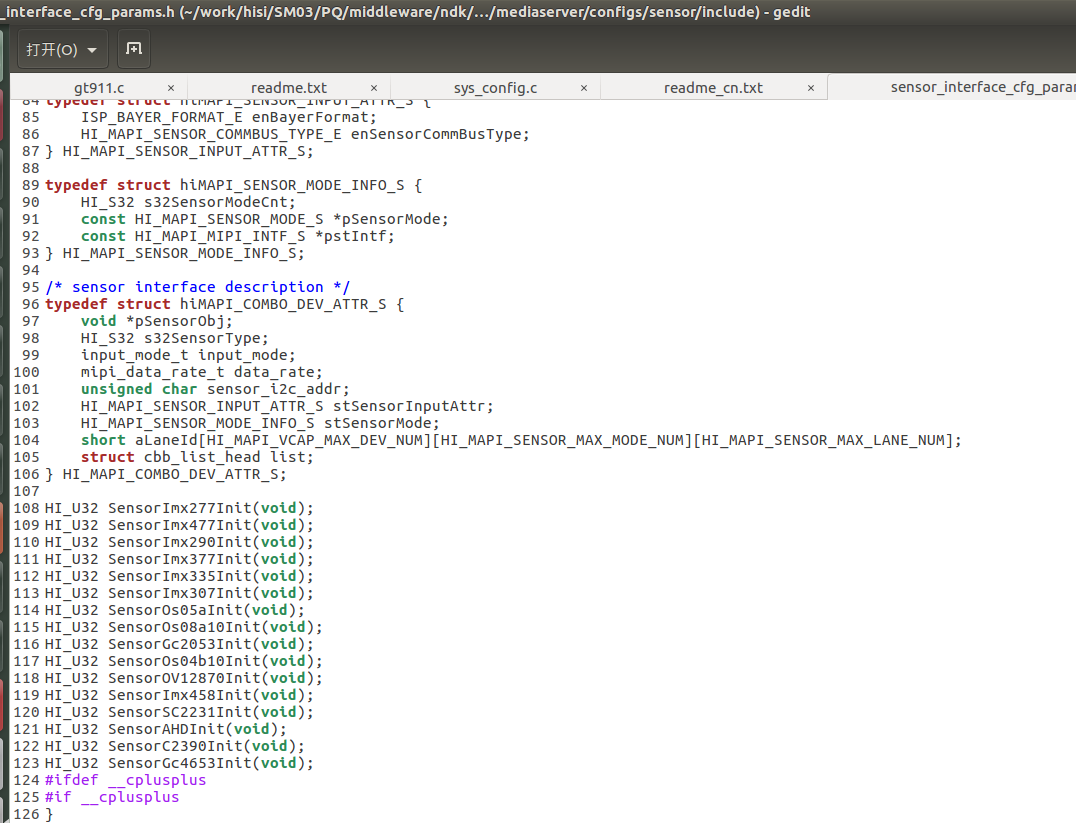The width and height of the screenshot is (1076, 823).
Task: Click the text SensorImx458Init on line 119
Action: 180,695
